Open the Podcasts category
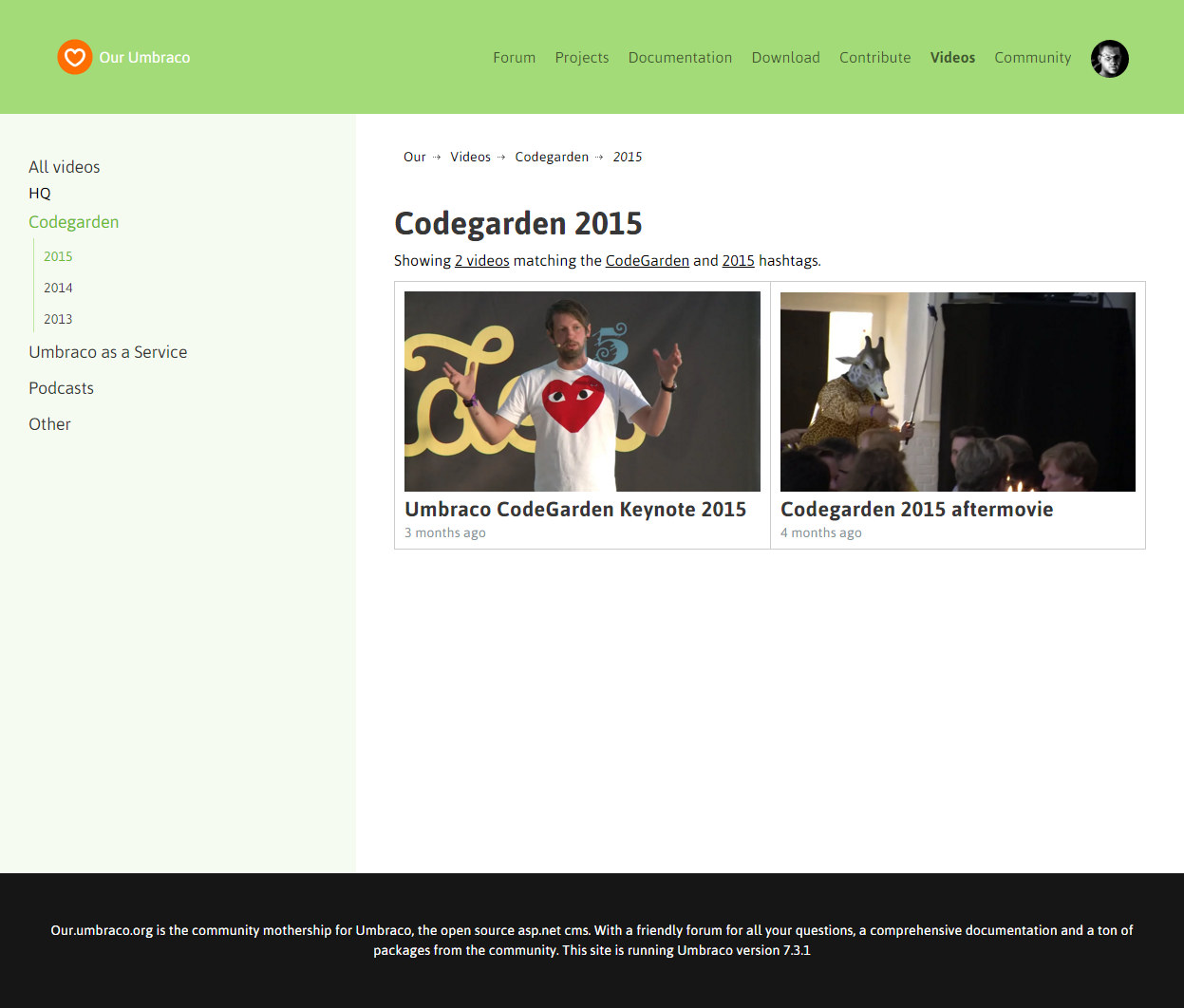Image resolution: width=1184 pixels, height=1008 pixels. pyautogui.click(x=62, y=388)
